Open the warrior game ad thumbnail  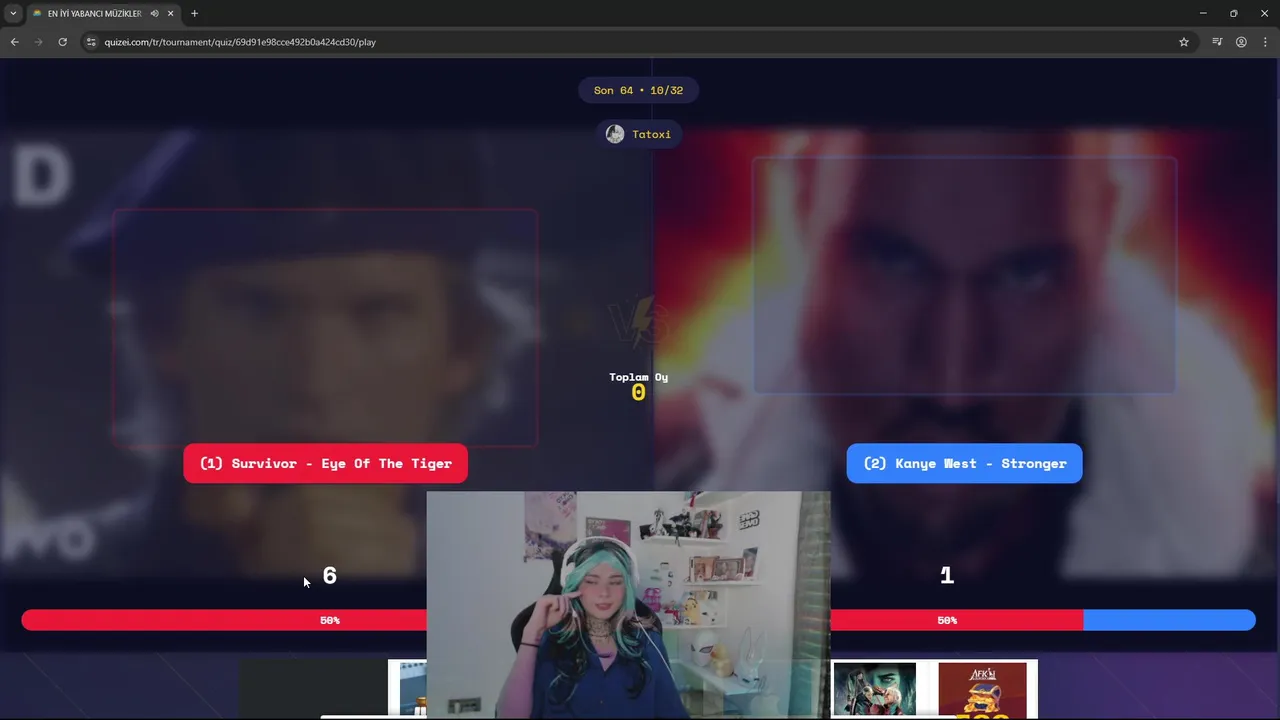coord(874,689)
